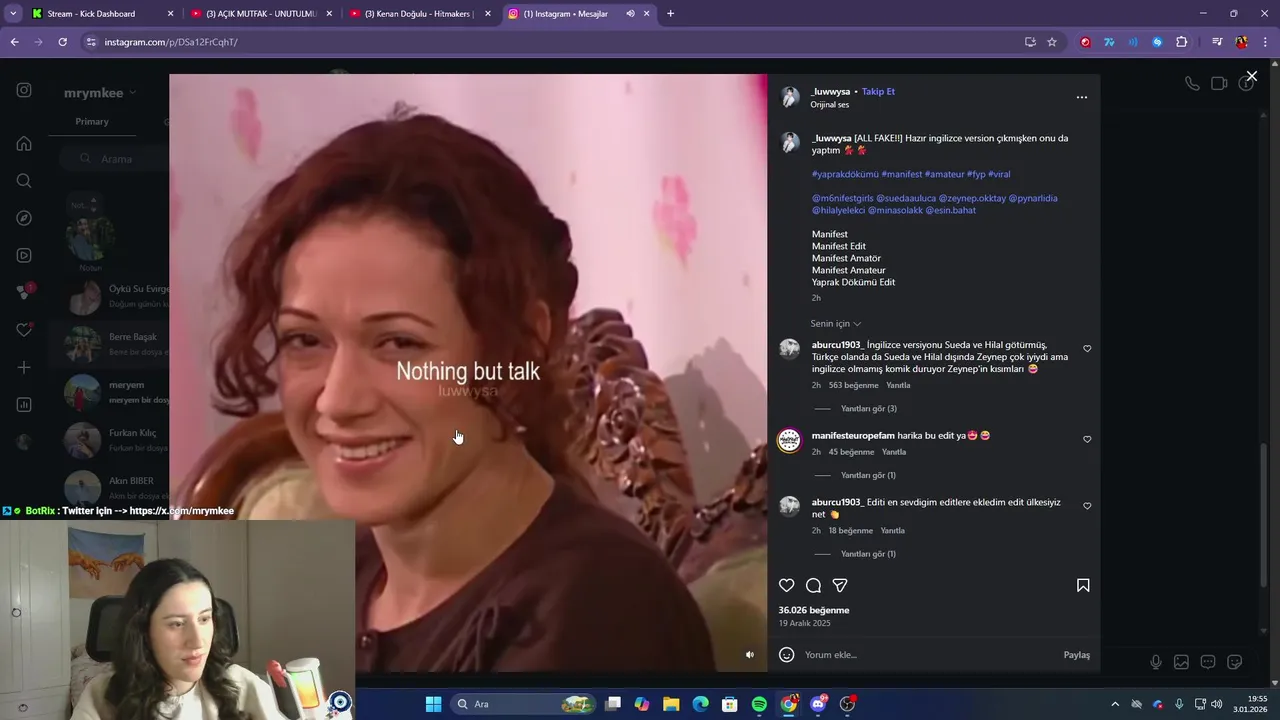The height and width of the screenshot is (720, 1280).
Task: Open the Extensions puzzle-piece menu
Action: point(1182,42)
